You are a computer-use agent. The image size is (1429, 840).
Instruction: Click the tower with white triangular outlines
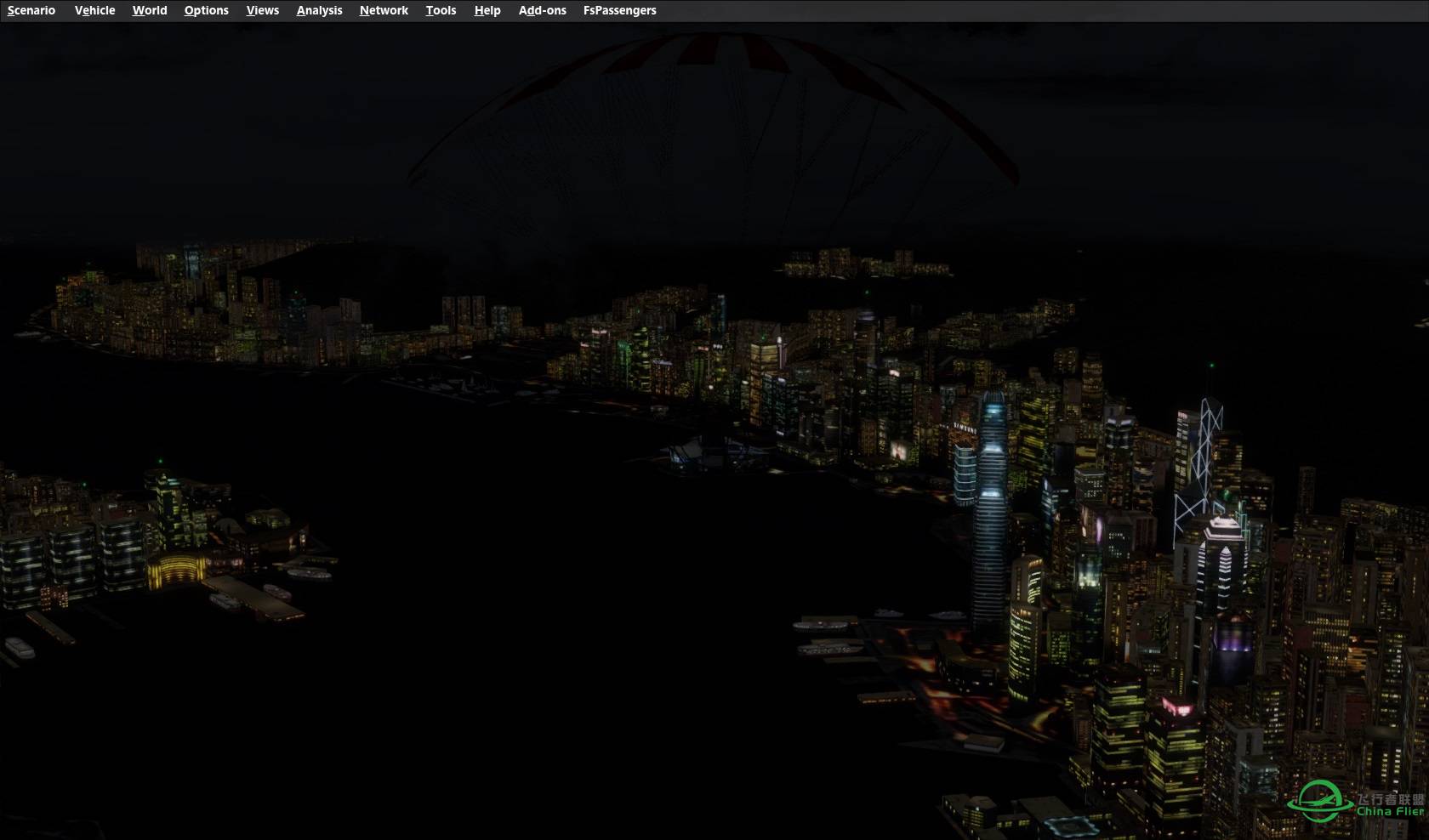point(1199,459)
